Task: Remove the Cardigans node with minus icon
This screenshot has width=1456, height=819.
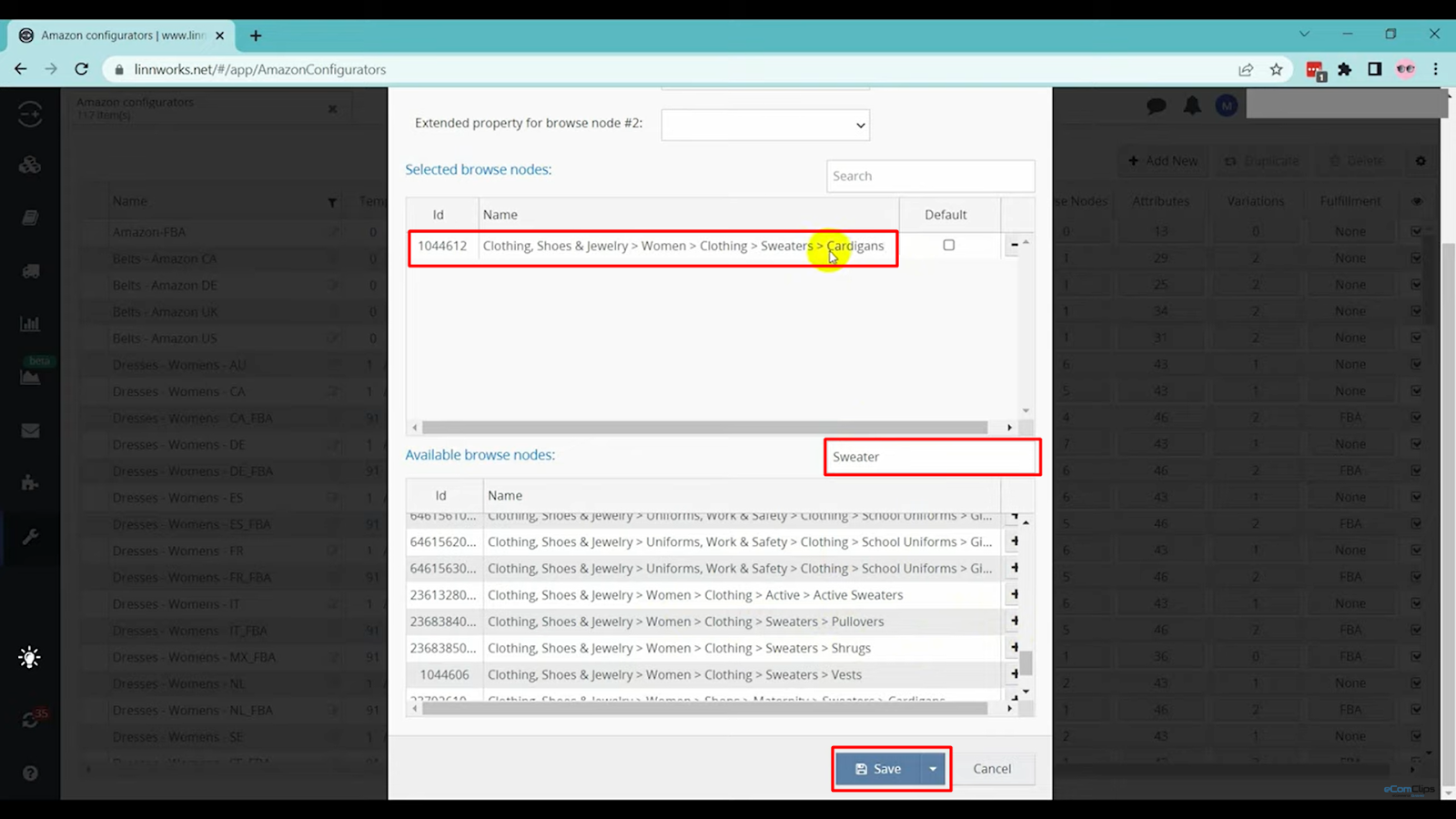Action: tap(1014, 245)
